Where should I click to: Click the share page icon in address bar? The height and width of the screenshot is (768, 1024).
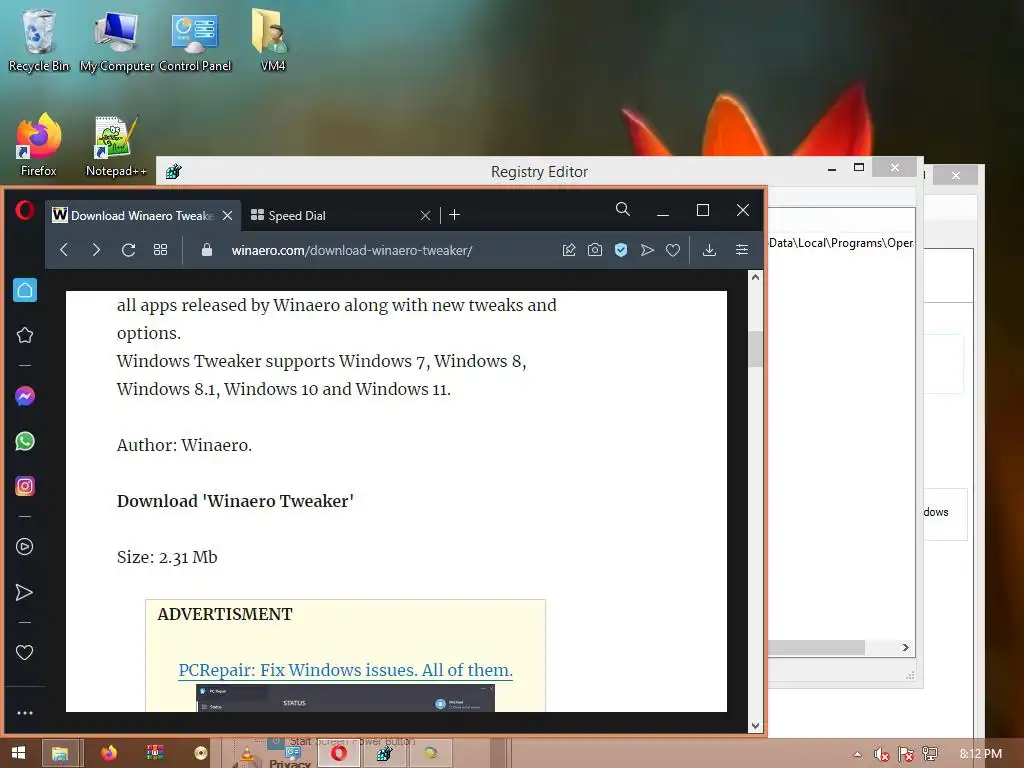click(x=569, y=250)
